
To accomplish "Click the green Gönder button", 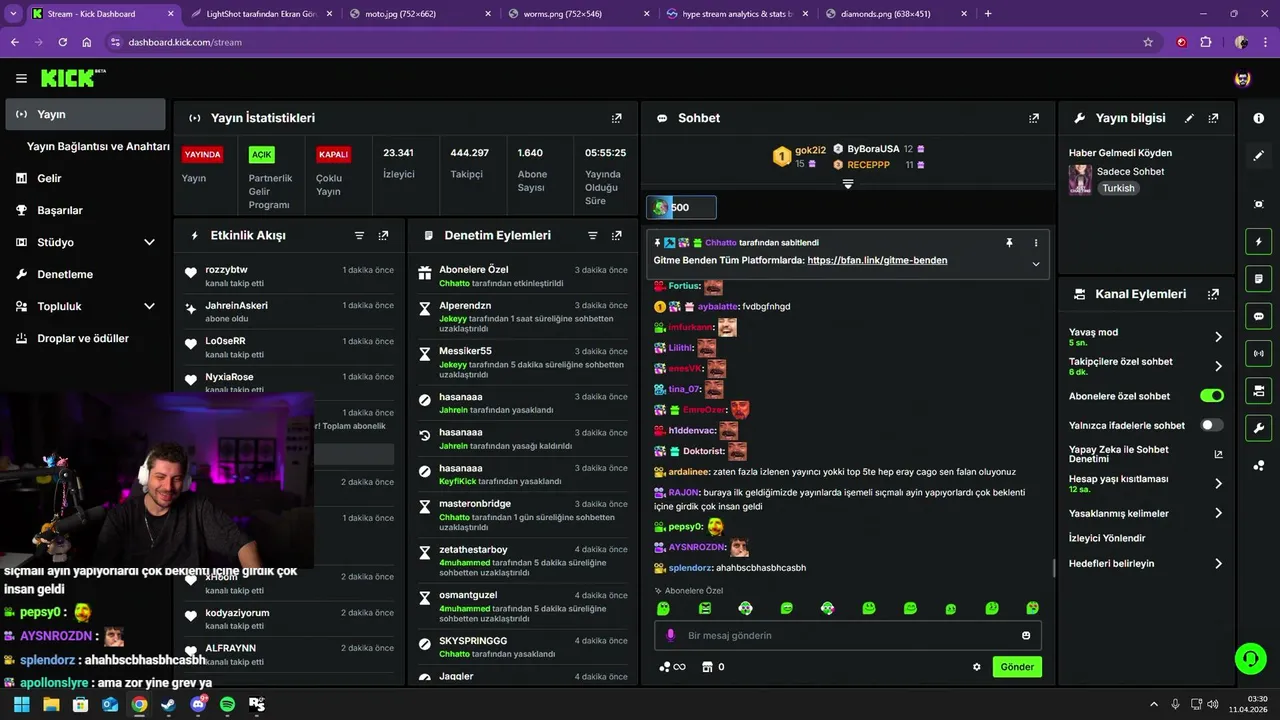I will 1017,667.
